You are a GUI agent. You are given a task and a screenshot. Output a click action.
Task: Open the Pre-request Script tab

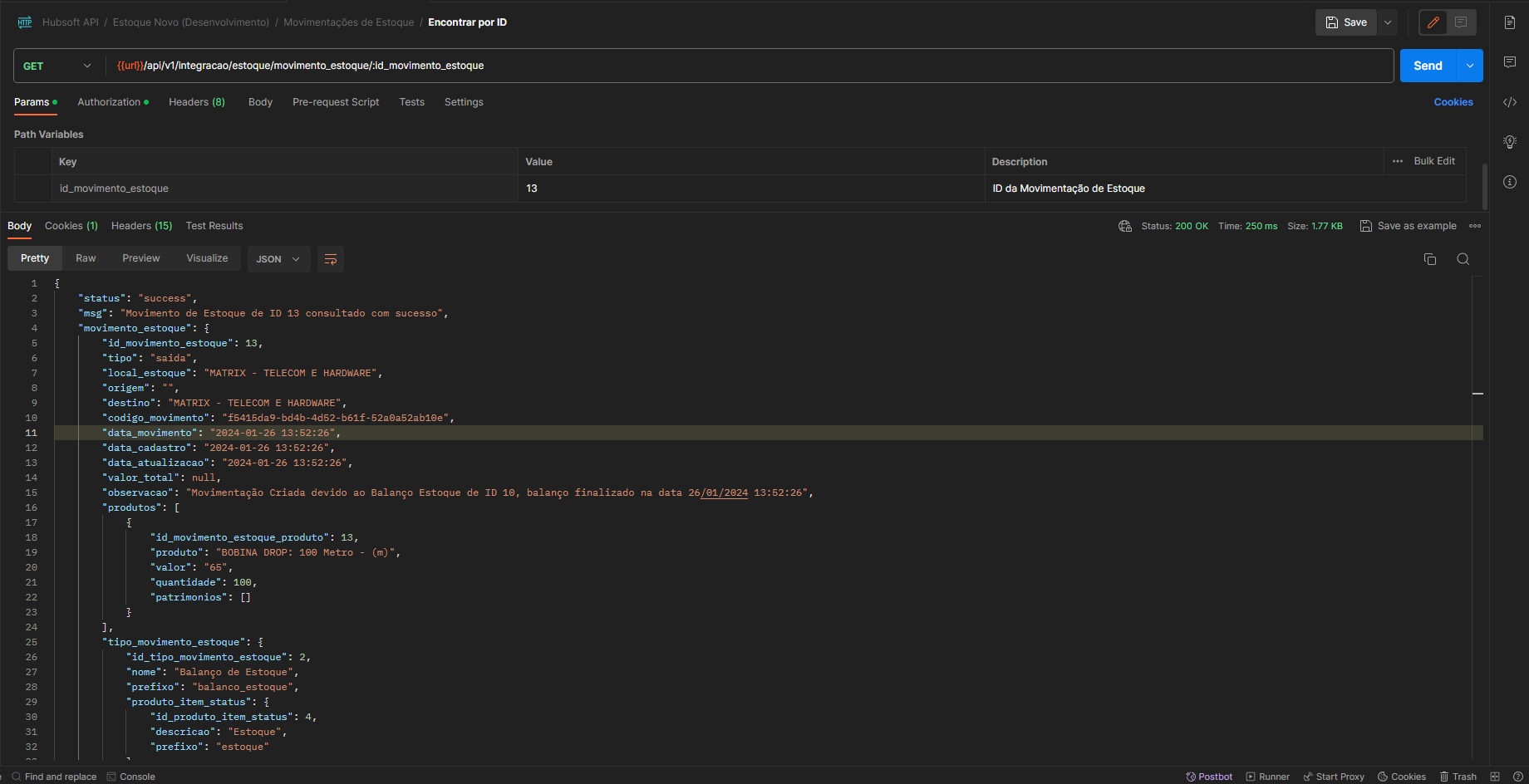click(x=336, y=102)
